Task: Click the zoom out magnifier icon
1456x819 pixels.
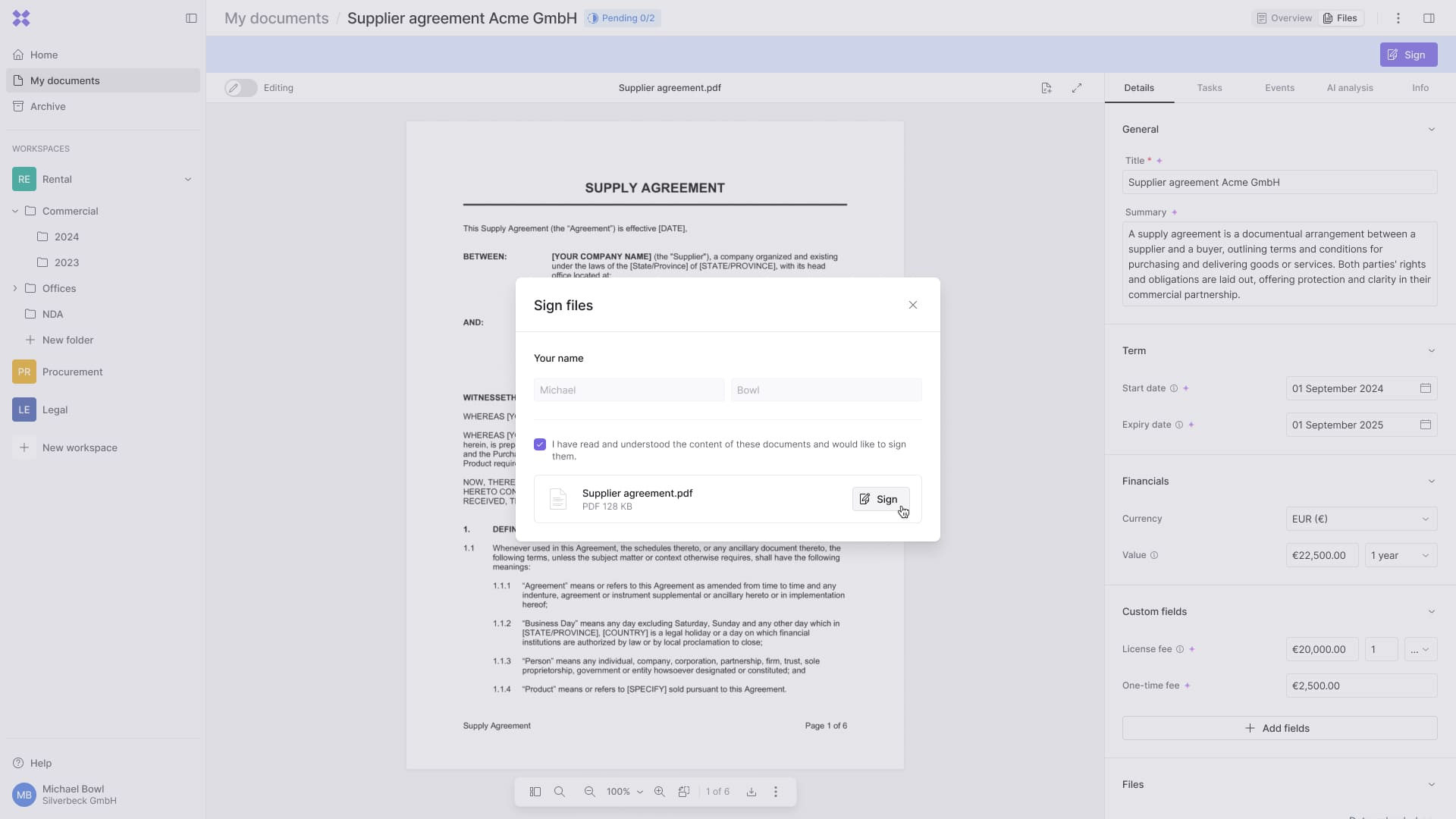Action: click(x=589, y=792)
